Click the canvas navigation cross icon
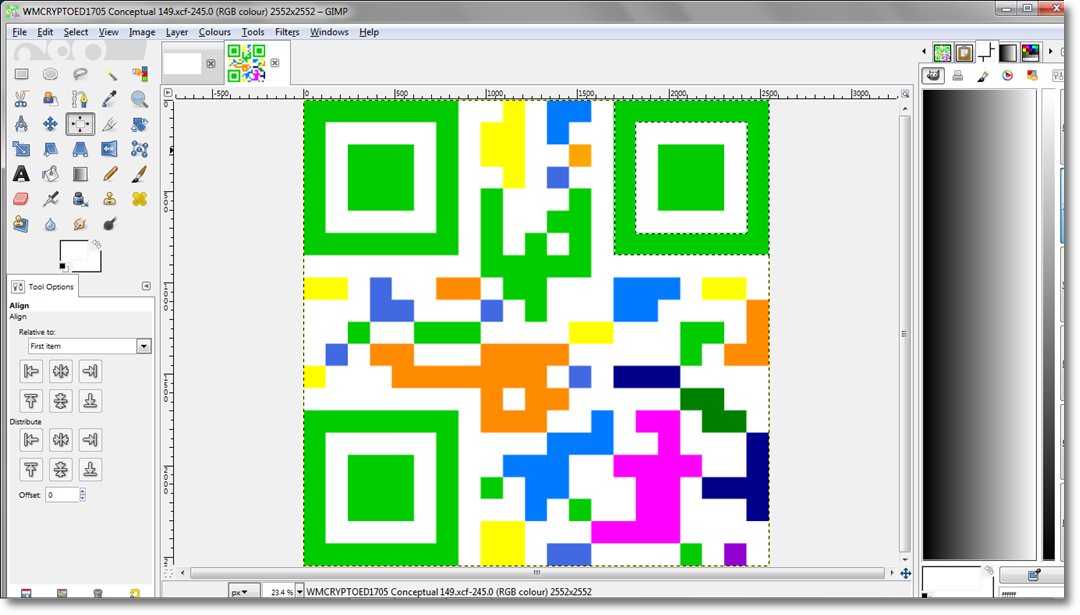Screen dimensions: 1080x615 coord(906,573)
